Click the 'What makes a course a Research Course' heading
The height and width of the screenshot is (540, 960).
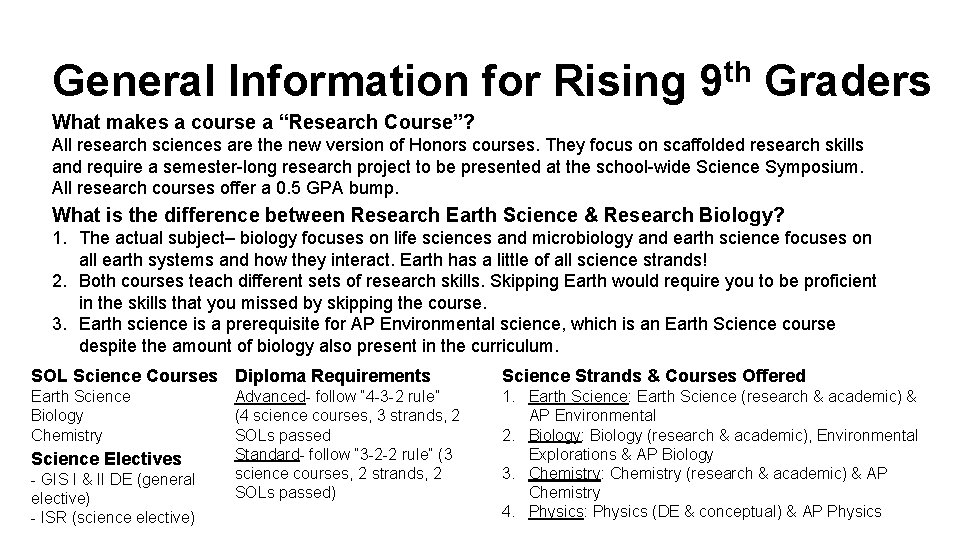(263, 122)
